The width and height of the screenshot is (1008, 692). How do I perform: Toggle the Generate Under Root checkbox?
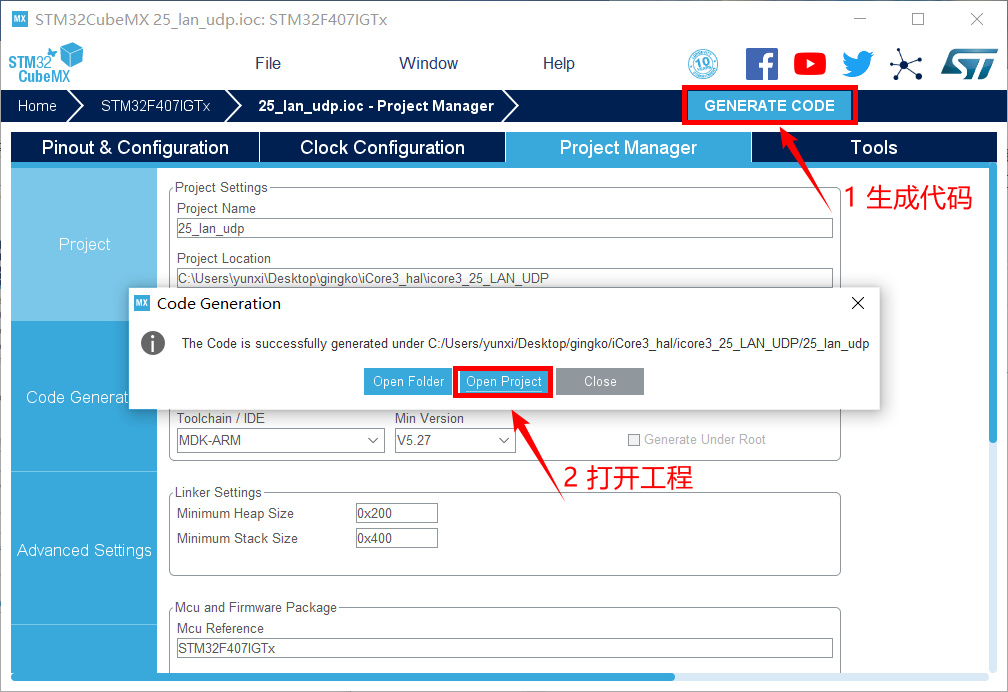[x=633, y=440]
